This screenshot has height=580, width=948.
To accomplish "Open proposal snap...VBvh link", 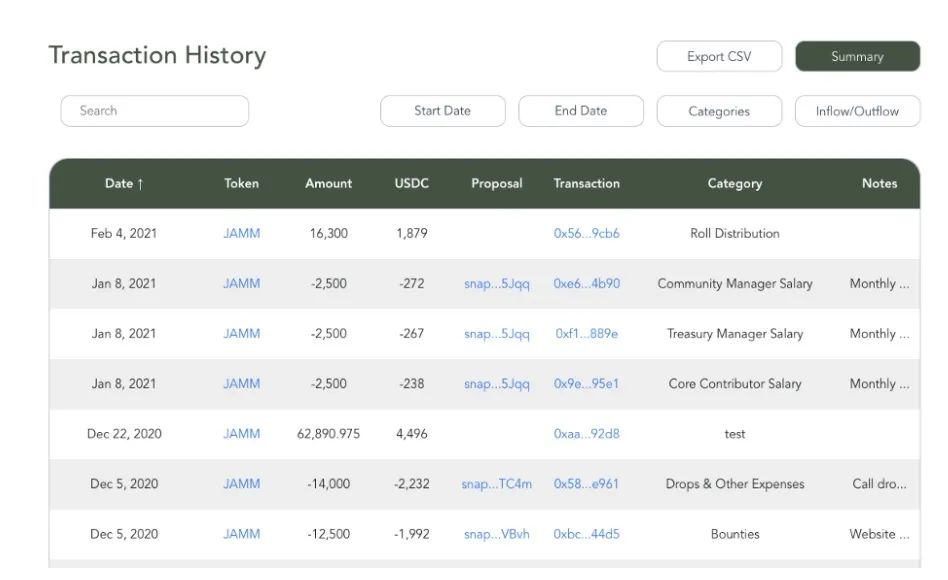I will [496, 534].
